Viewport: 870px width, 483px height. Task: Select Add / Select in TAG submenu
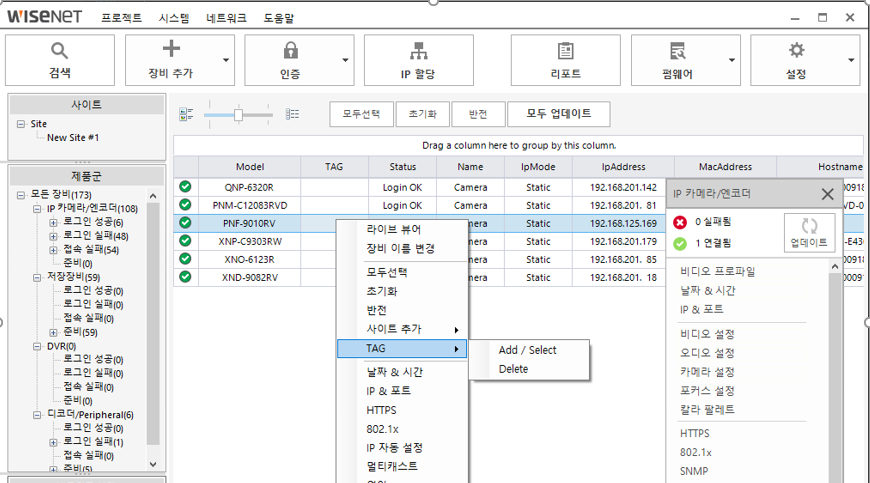529,350
